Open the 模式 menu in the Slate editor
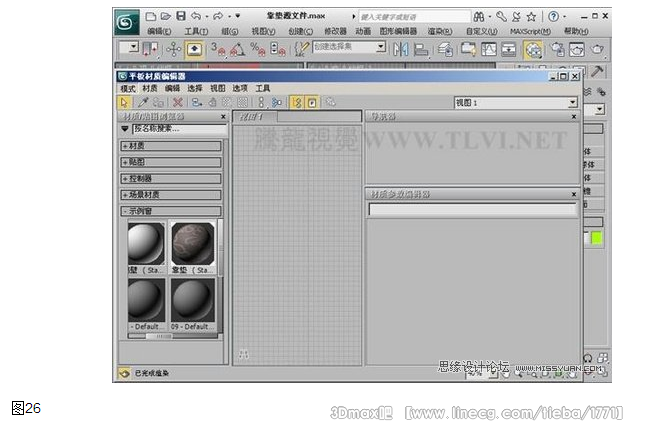 click(x=128, y=88)
